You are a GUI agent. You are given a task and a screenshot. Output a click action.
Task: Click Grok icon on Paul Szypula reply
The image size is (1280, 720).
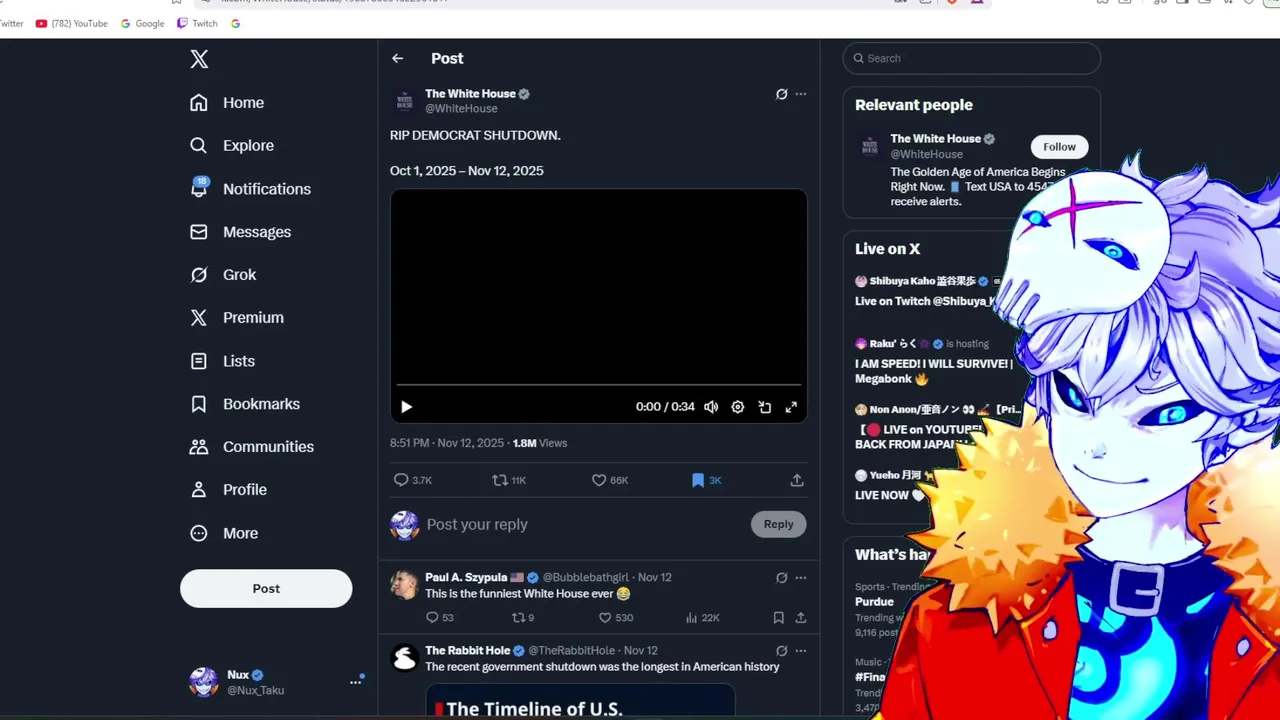(x=782, y=578)
